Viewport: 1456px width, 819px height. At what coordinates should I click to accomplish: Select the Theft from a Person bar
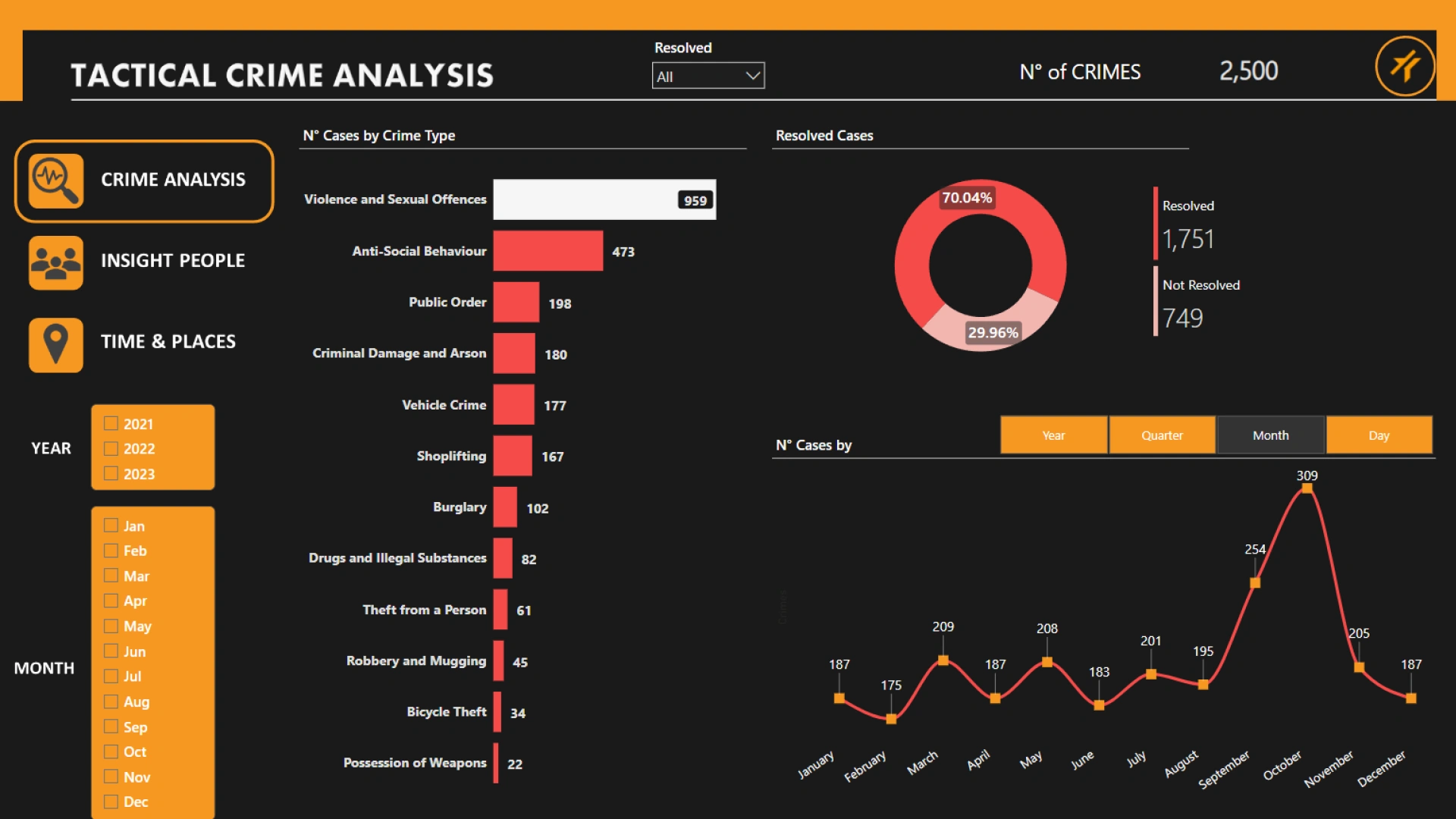point(500,610)
